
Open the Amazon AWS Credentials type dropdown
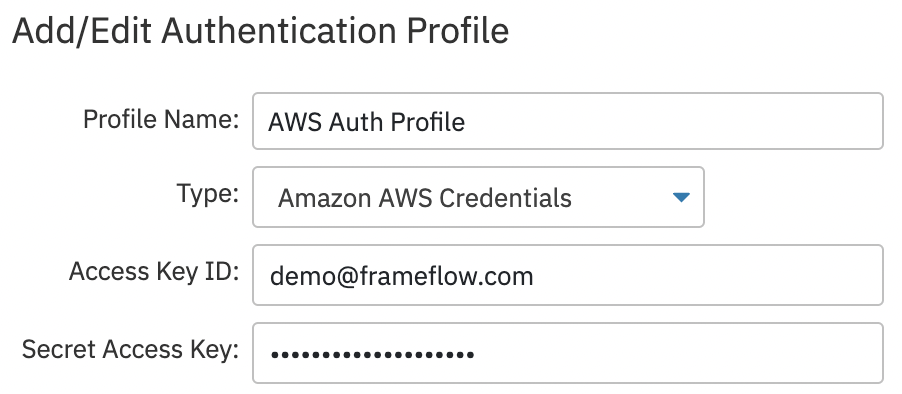[x=478, y=197]
